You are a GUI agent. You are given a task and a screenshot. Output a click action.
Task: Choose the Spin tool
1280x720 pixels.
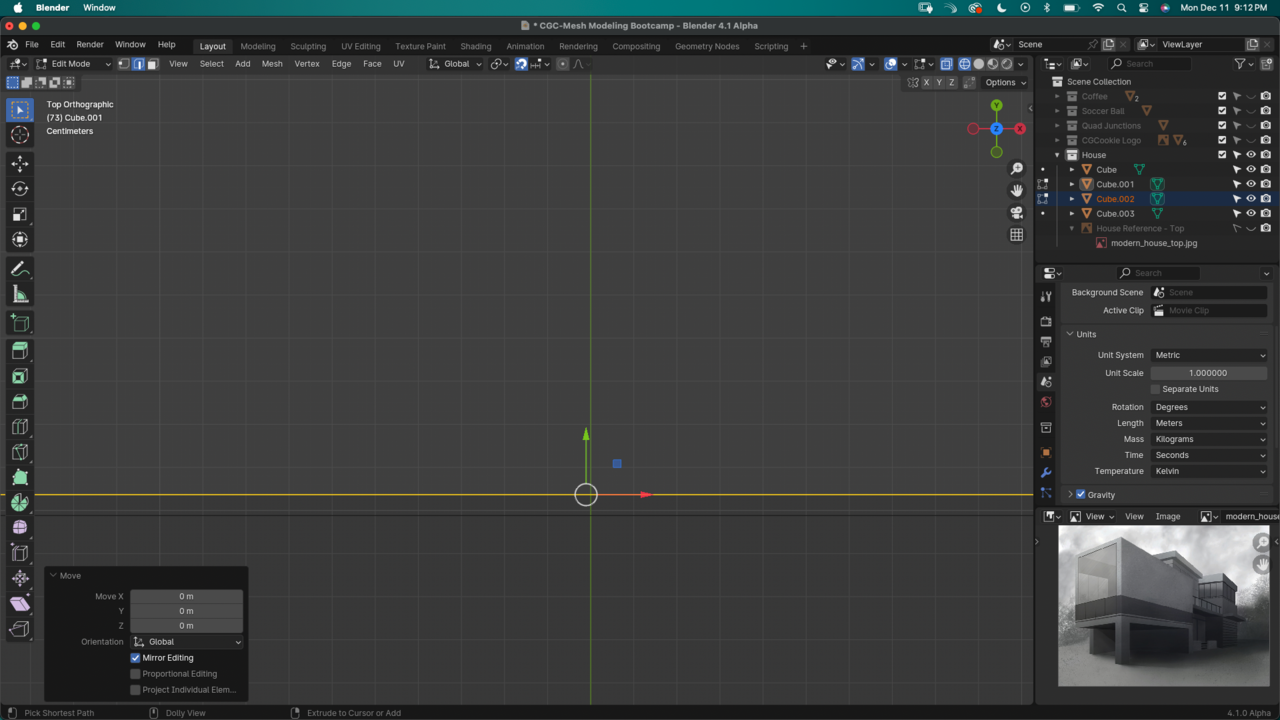pos(20,503)
